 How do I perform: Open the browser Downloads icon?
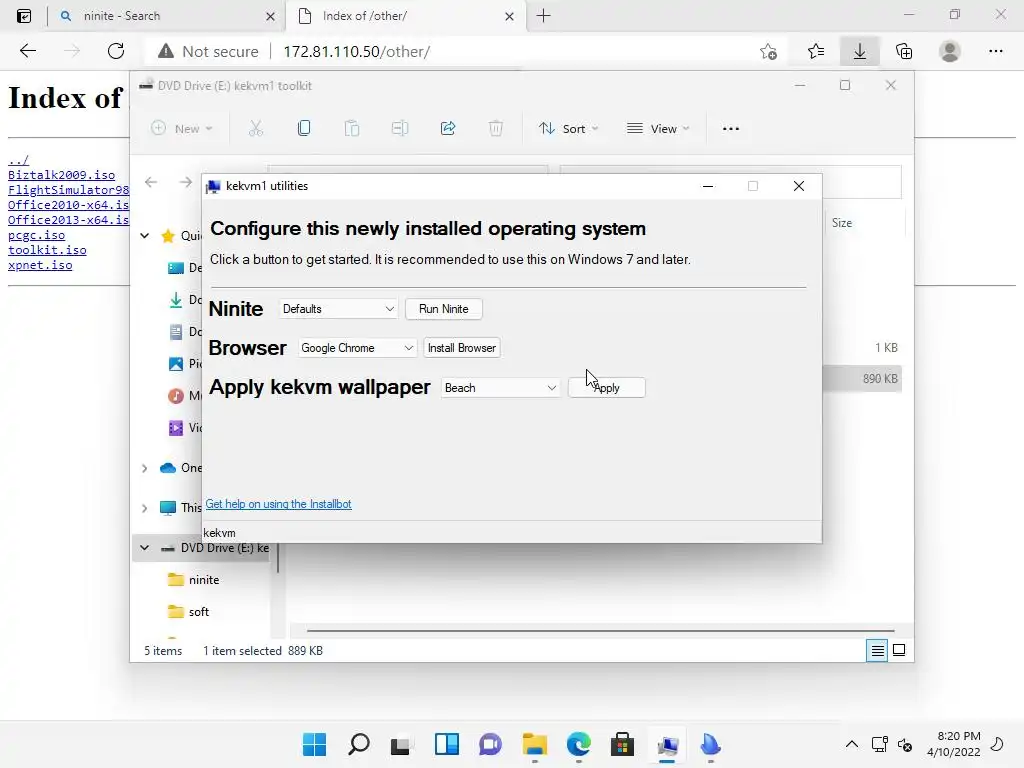[x=859, y=51]
